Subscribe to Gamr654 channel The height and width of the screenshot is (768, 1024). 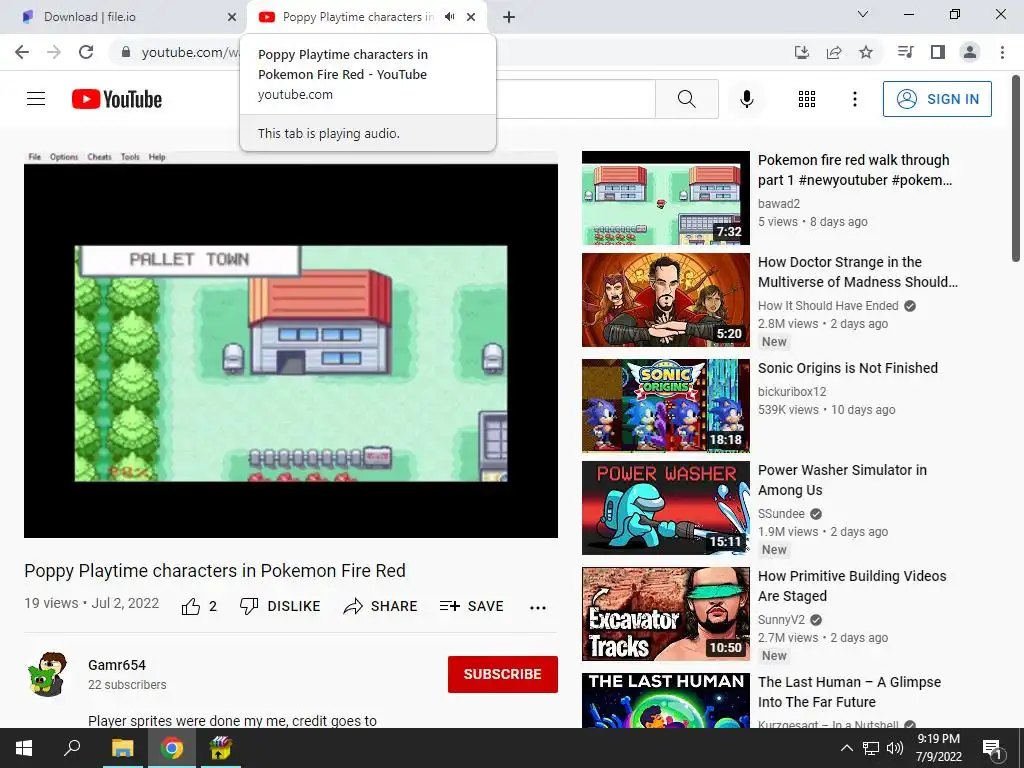[502, 674]
